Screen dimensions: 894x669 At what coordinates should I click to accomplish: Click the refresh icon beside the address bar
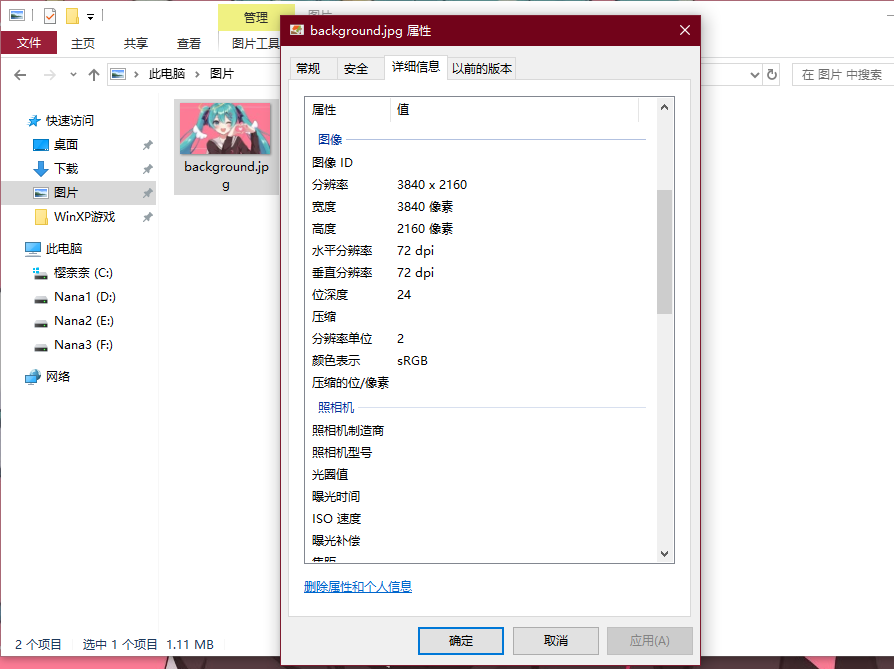(x=770, y=74)
